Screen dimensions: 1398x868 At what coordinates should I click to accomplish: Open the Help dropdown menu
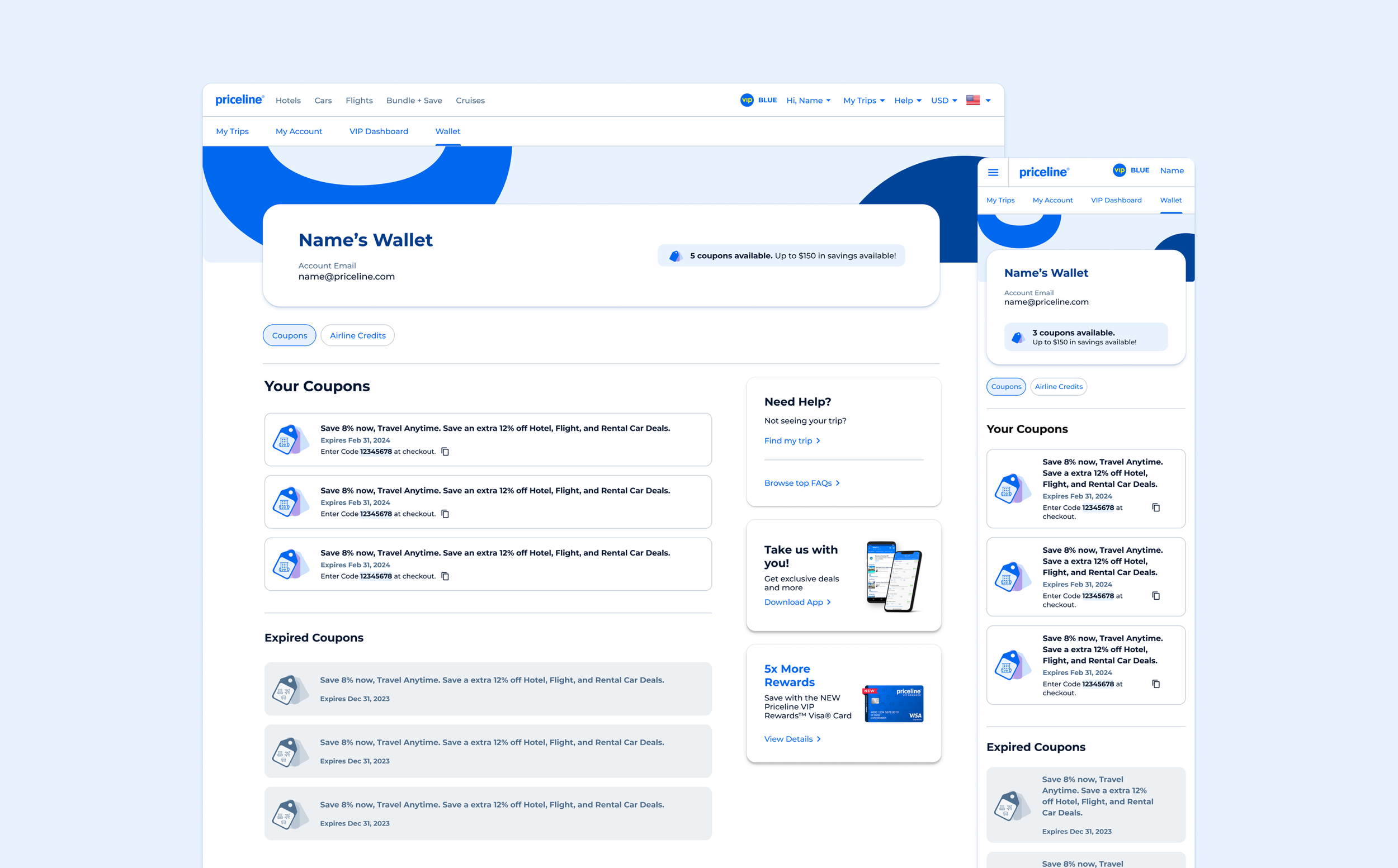point(908,101)
